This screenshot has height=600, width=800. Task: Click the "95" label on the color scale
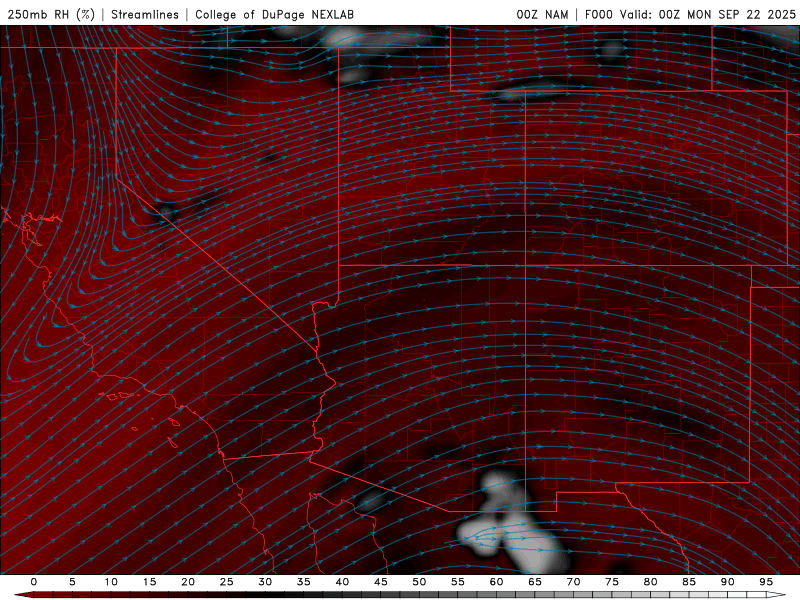[x=766, y=582]
